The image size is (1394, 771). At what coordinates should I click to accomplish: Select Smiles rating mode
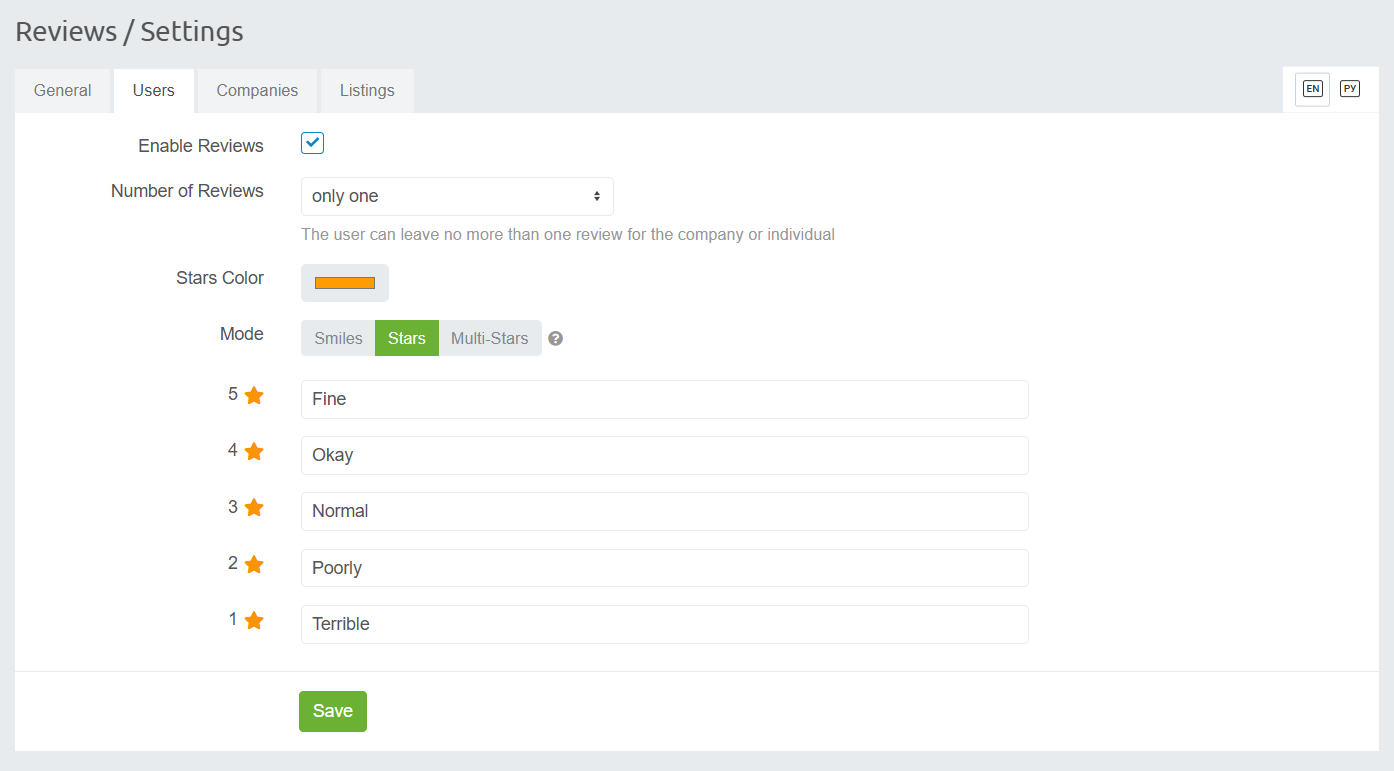[x=338, y=338]
